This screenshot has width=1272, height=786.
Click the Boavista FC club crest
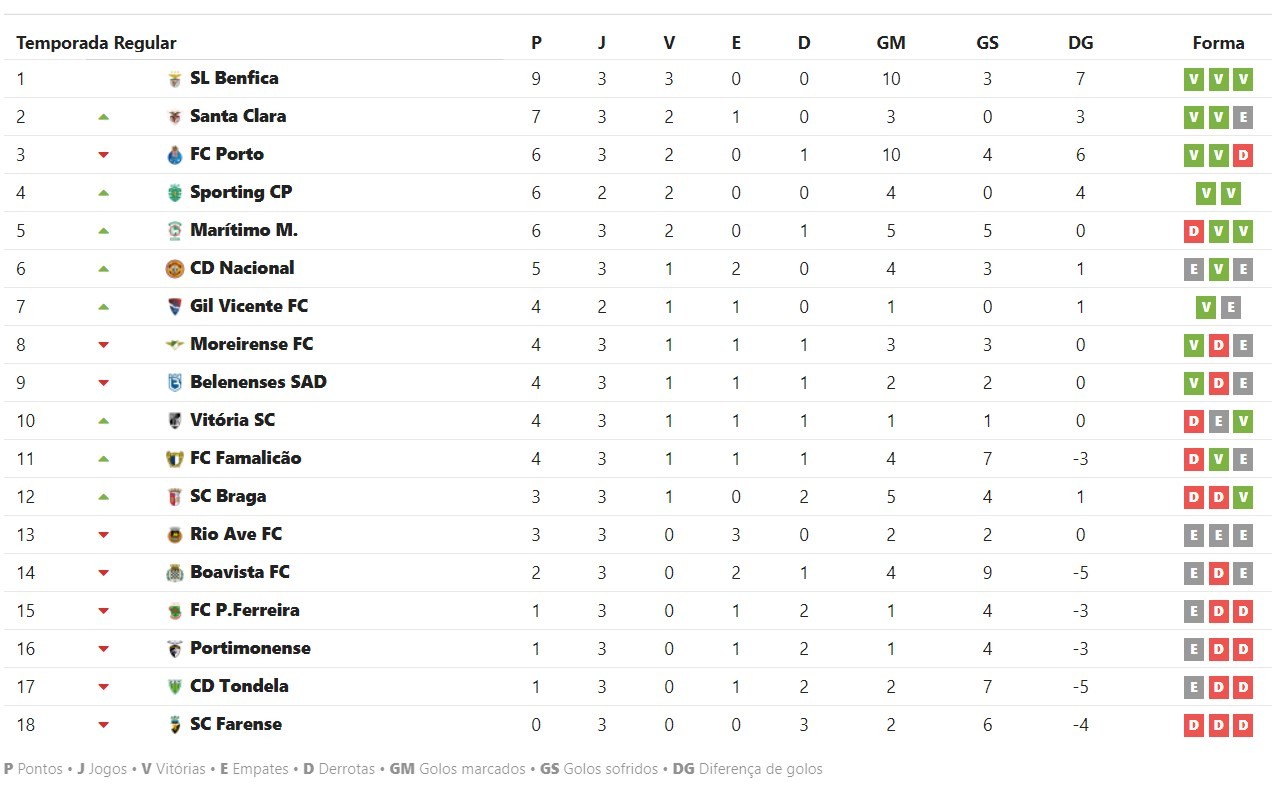click(175, 573)
